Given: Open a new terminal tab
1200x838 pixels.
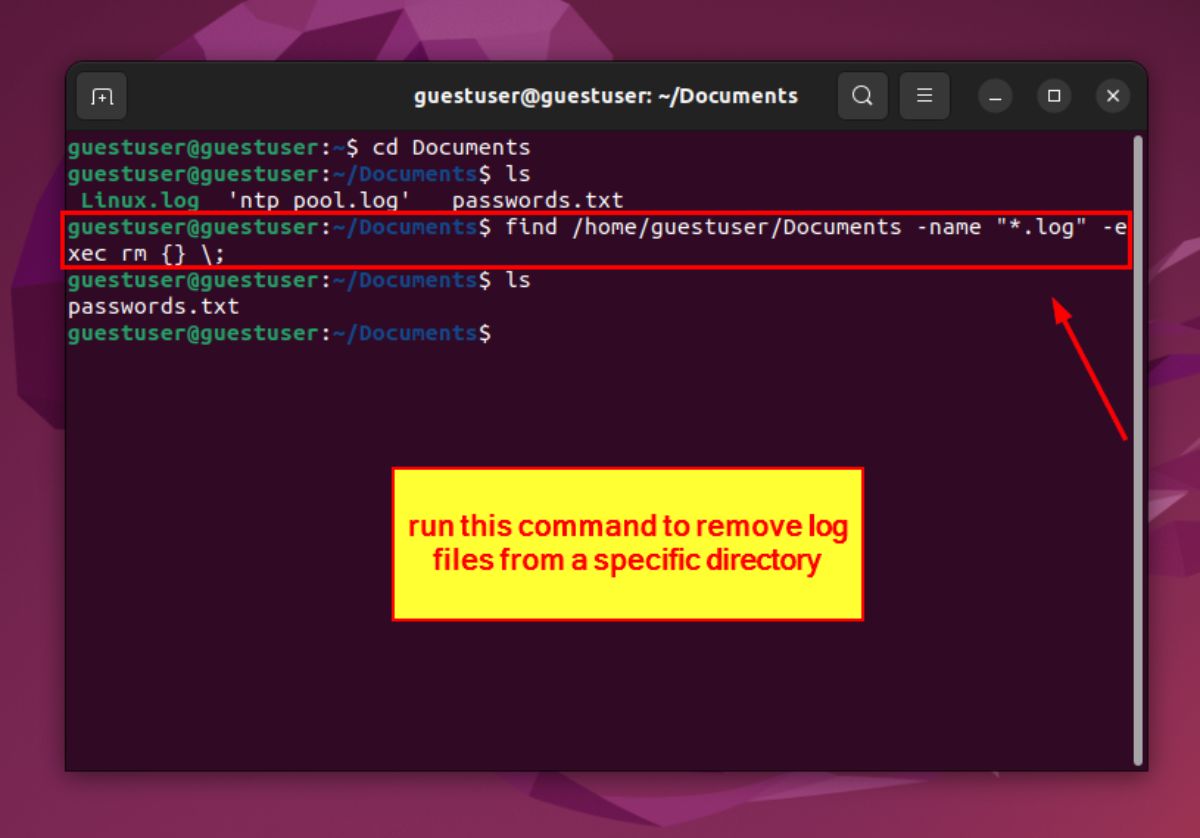Looking at the screenshot, I should coord(102,97).
